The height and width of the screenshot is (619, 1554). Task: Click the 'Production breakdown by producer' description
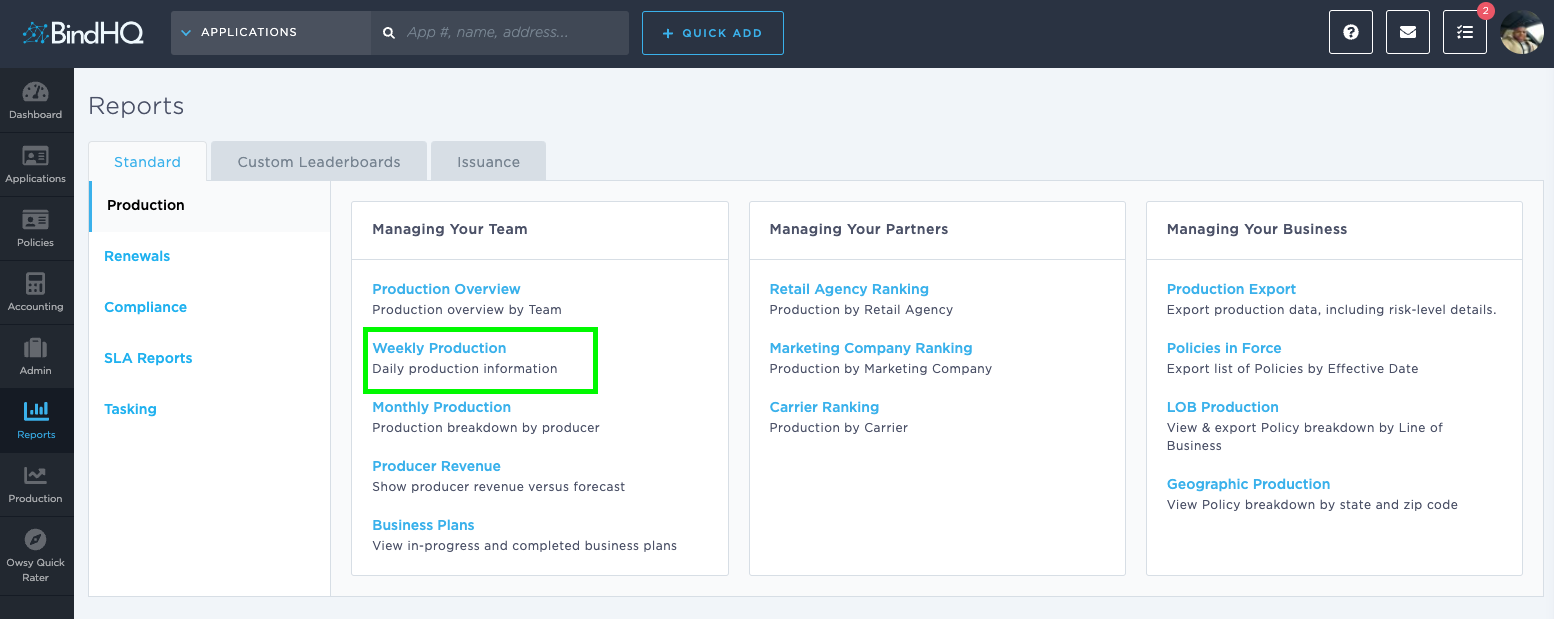486,428
